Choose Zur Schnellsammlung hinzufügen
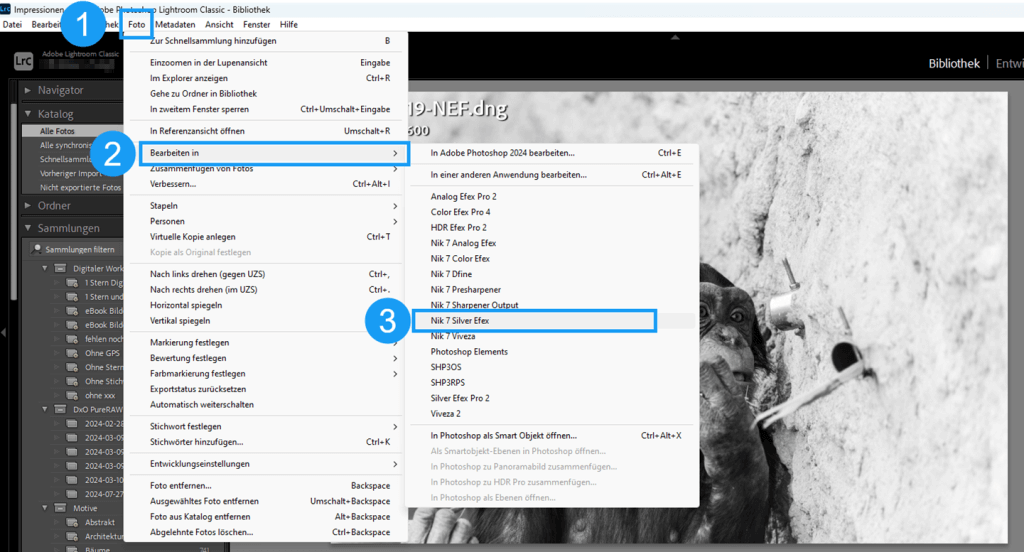 pos(266,41)
